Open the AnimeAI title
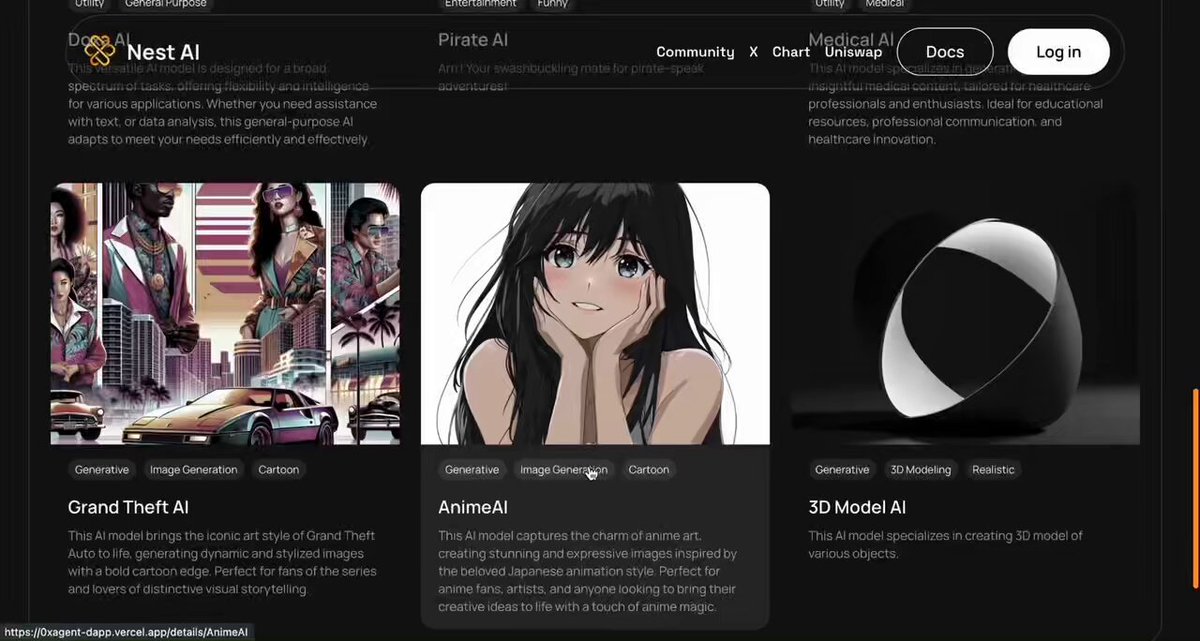Screen dimensions: 1200x641 (473, 507)
